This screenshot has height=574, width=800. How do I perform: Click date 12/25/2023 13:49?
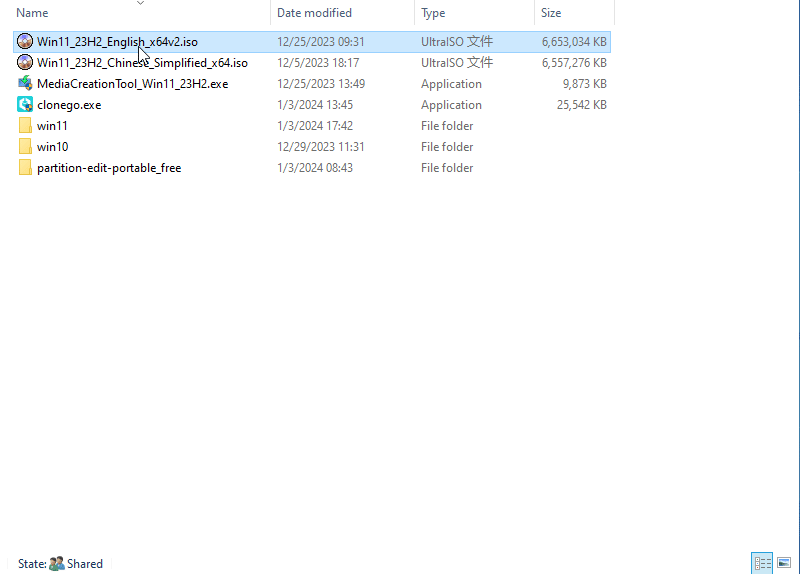coord(321,84)
